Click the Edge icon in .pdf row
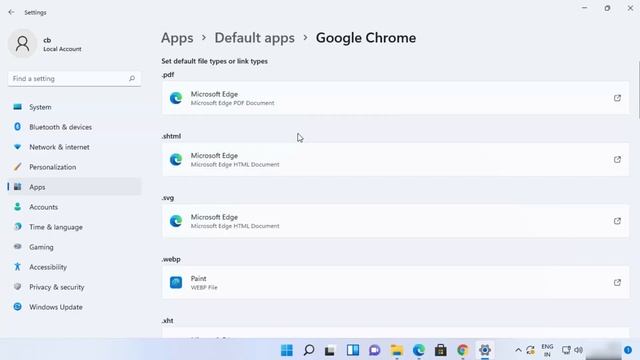Screen dimensions: 640x360 click(x=176, y=98)
